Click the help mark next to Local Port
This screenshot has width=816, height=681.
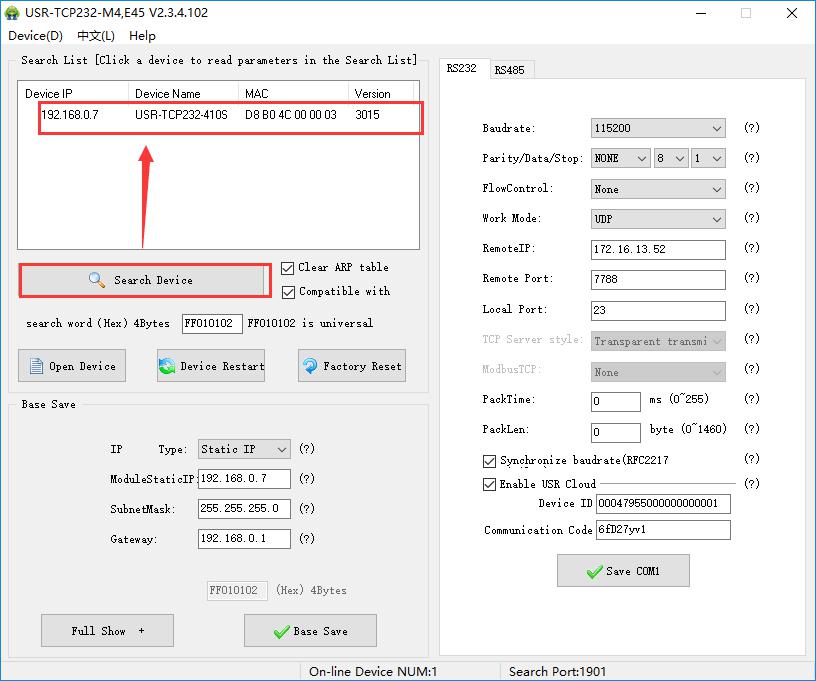coord(751,309)
